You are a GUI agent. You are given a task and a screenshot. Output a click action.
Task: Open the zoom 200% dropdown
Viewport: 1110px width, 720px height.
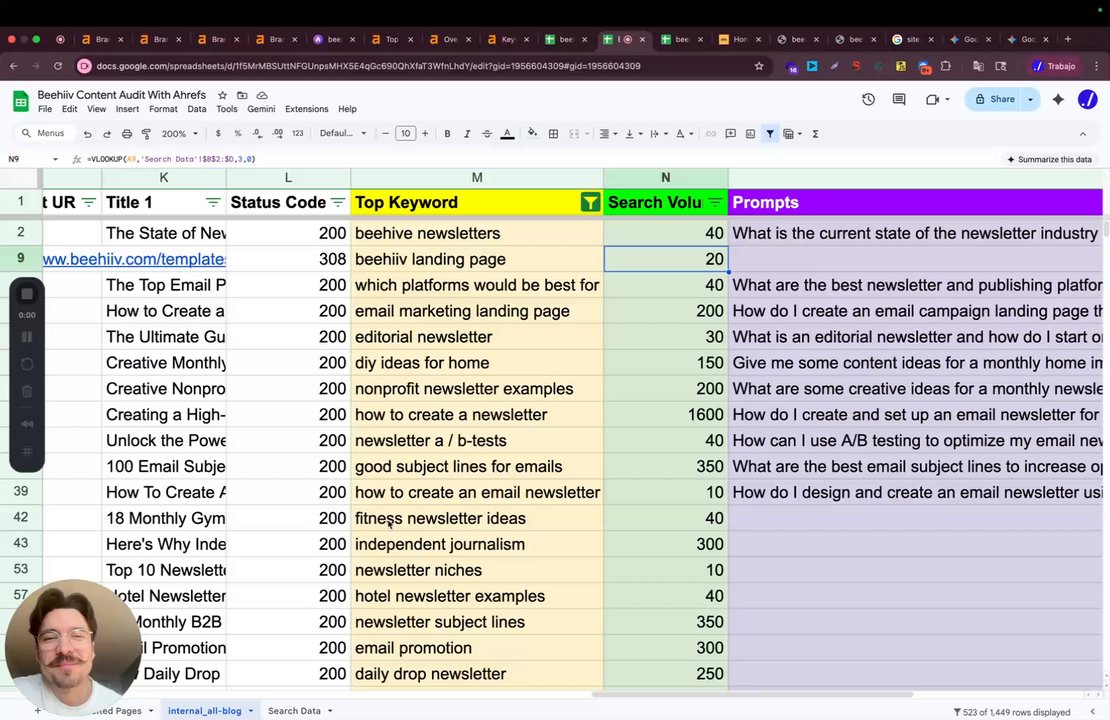180,134
